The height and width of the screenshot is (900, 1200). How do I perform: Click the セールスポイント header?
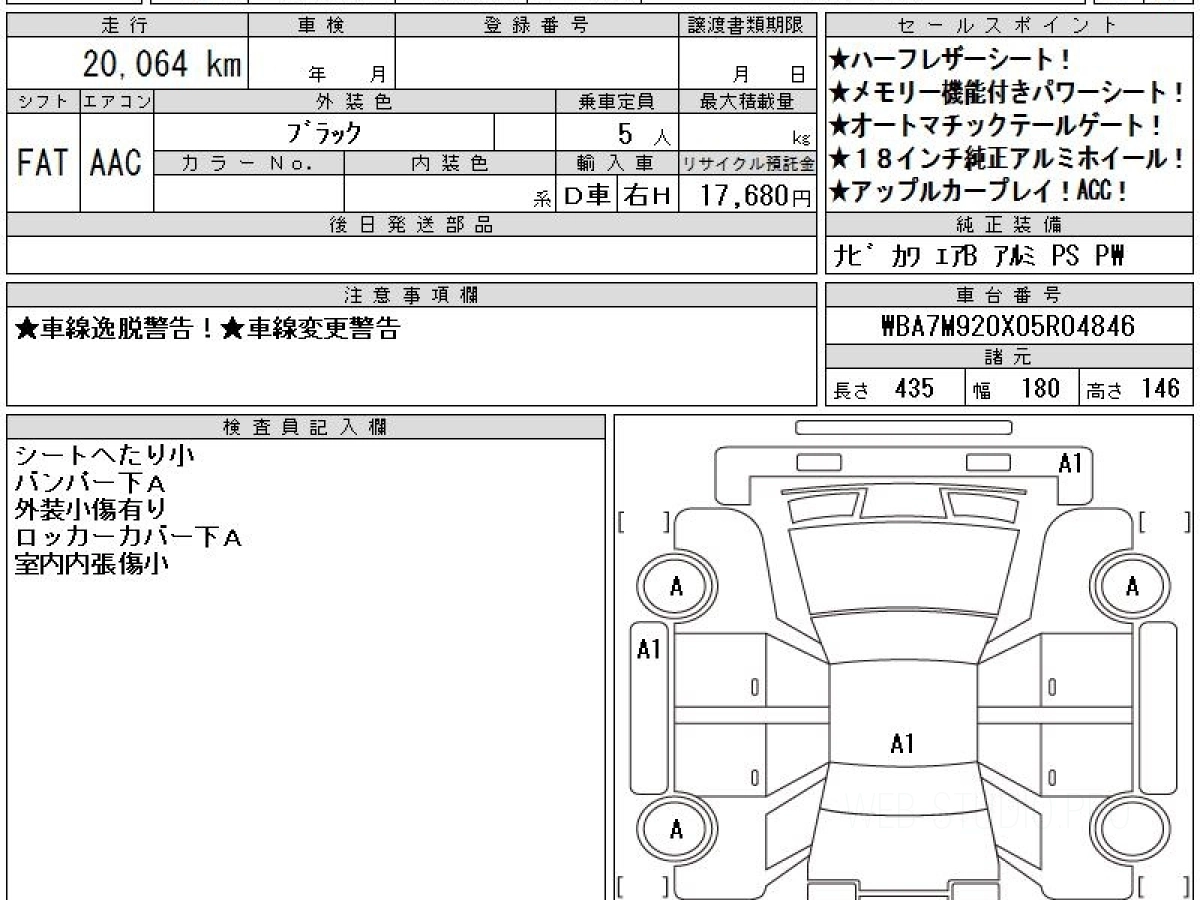pos(1009,26)
